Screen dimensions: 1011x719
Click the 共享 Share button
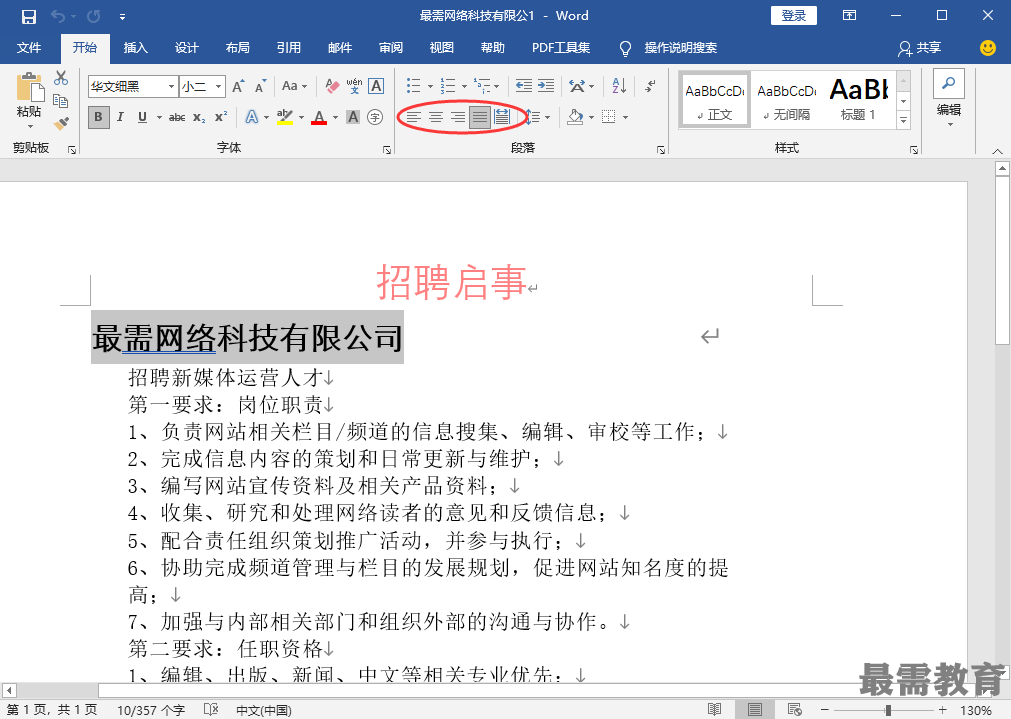tap(920, 48)
